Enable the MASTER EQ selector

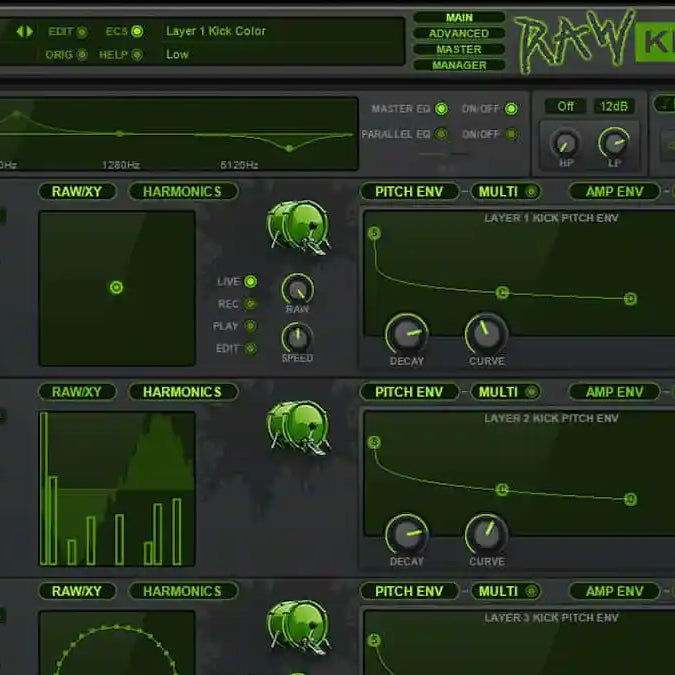point(441,109)
